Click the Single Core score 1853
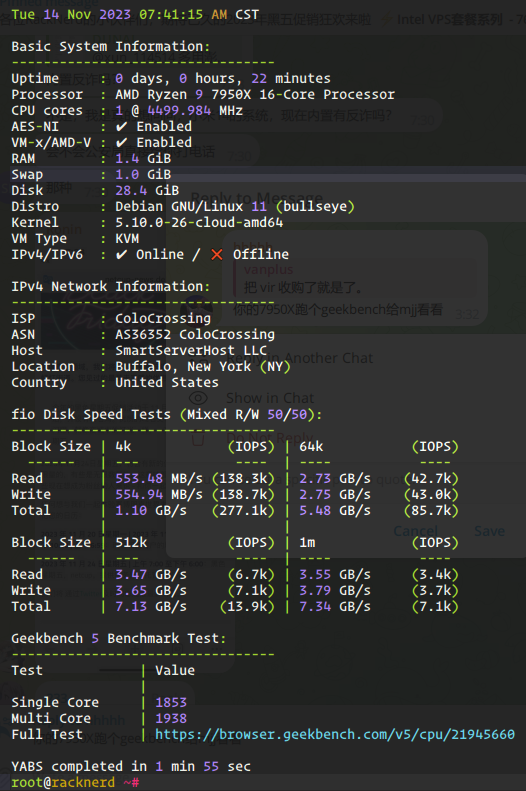This screenshot has width=526, height=791. (171, 702)
